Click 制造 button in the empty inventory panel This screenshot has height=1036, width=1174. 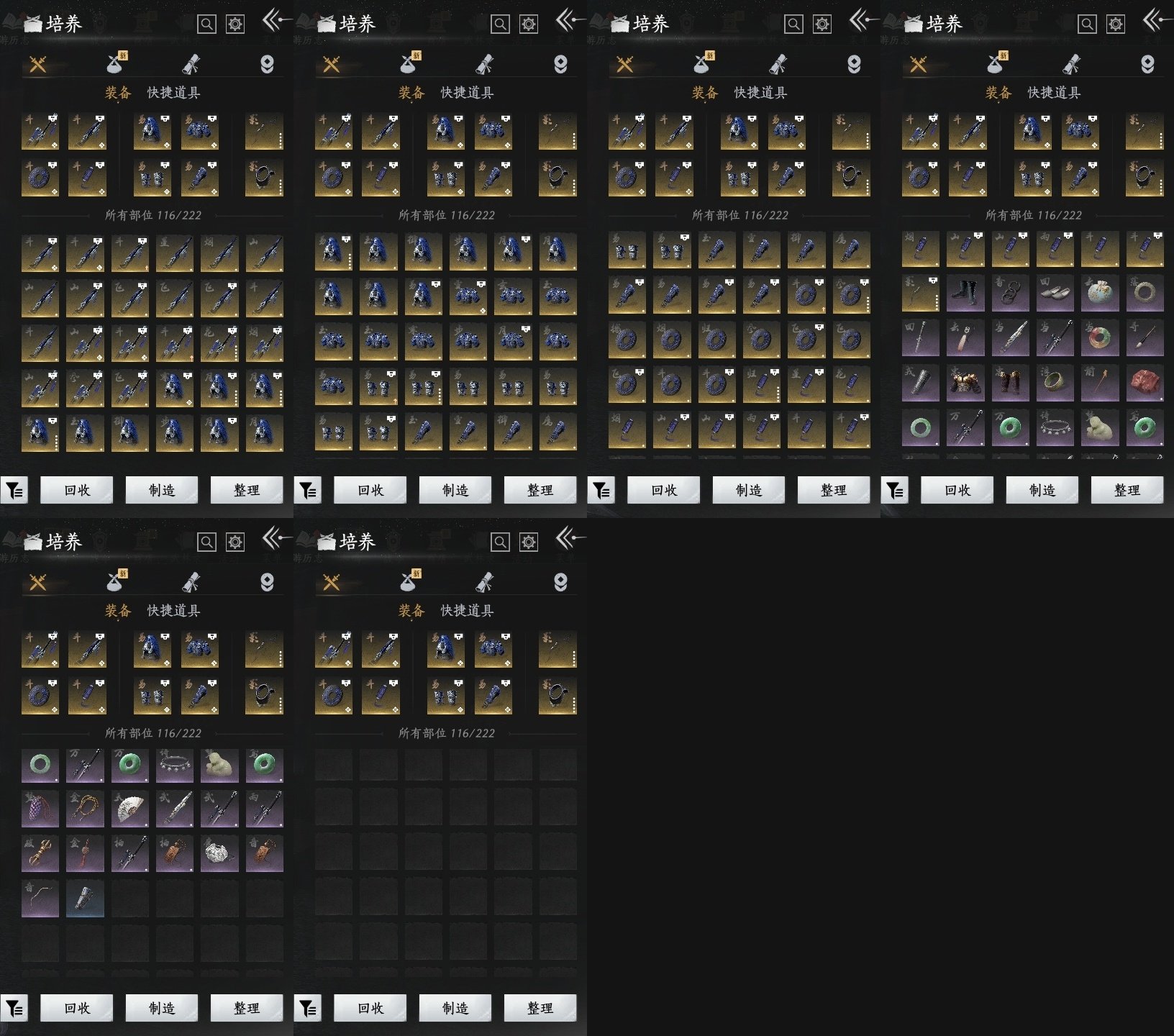pyautogui.click(x=455, y=1009)
